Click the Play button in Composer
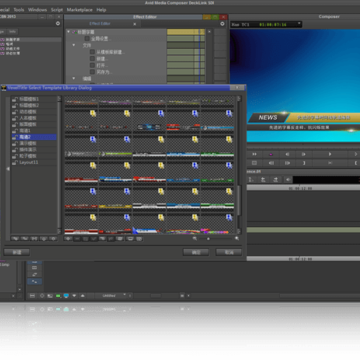Viewport: 360px width, 360px height. [330, 154]
